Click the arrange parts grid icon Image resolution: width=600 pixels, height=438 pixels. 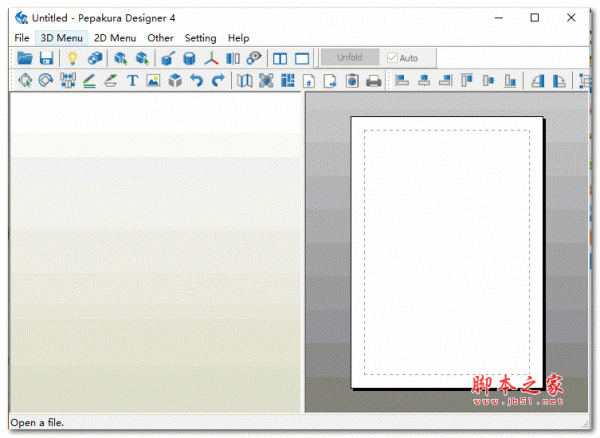click(287, 80)
